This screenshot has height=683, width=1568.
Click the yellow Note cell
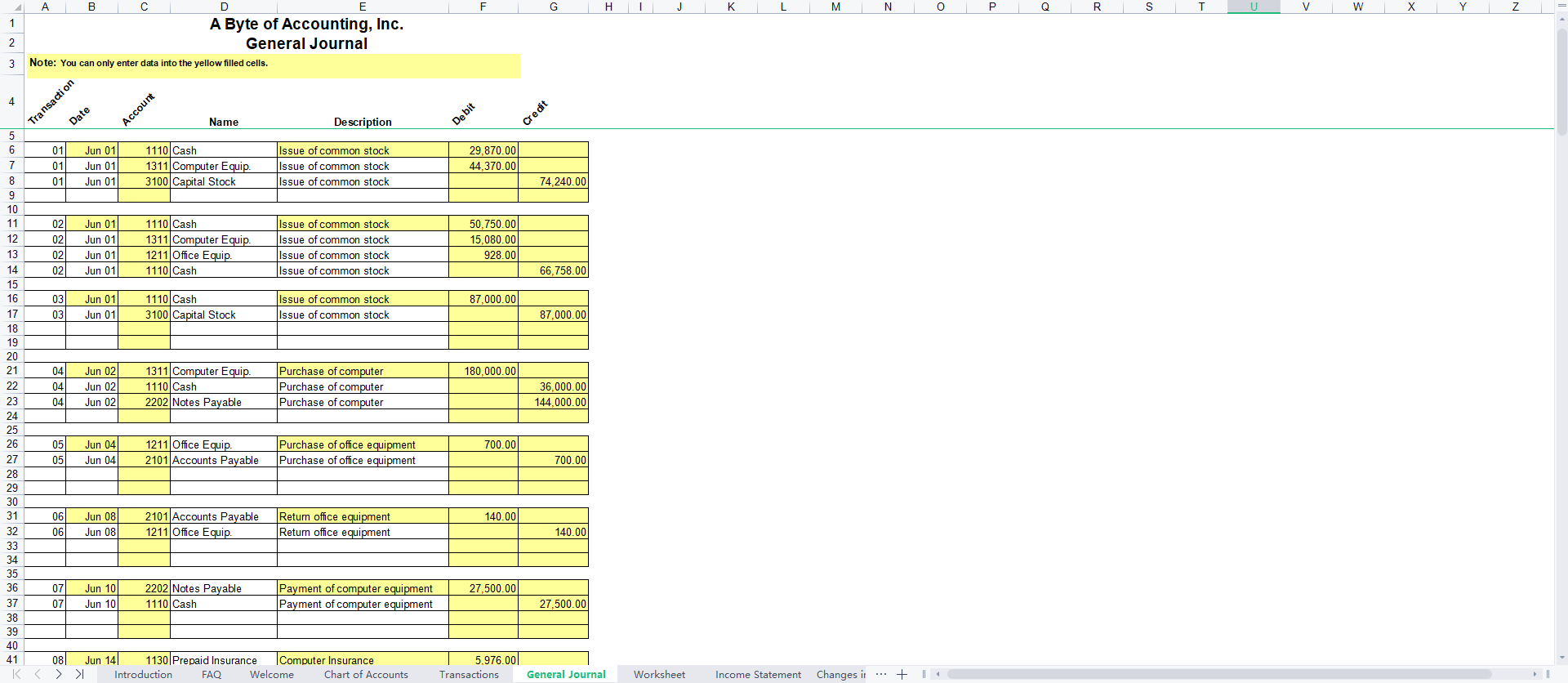point(274,65)
